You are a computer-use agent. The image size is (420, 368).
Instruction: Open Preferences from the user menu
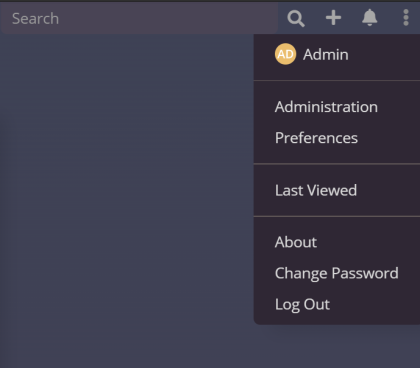[316, 138]
